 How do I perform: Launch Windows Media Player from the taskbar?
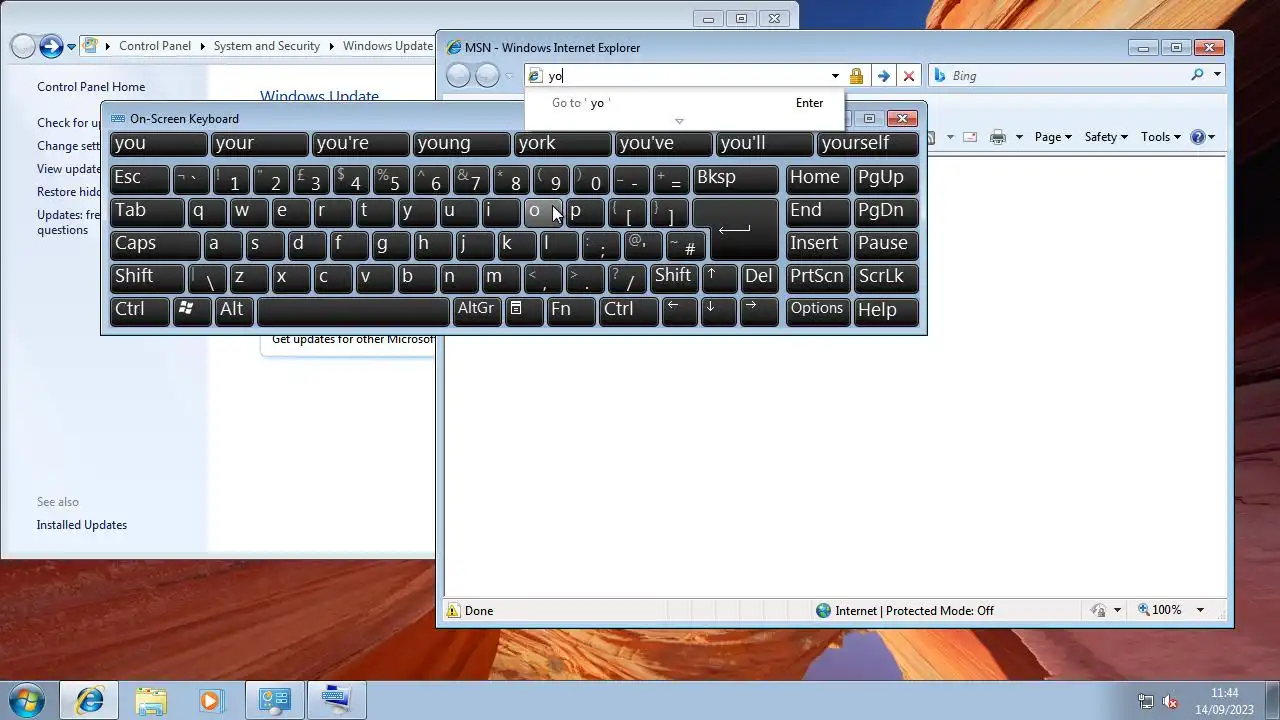pos(211,700)
